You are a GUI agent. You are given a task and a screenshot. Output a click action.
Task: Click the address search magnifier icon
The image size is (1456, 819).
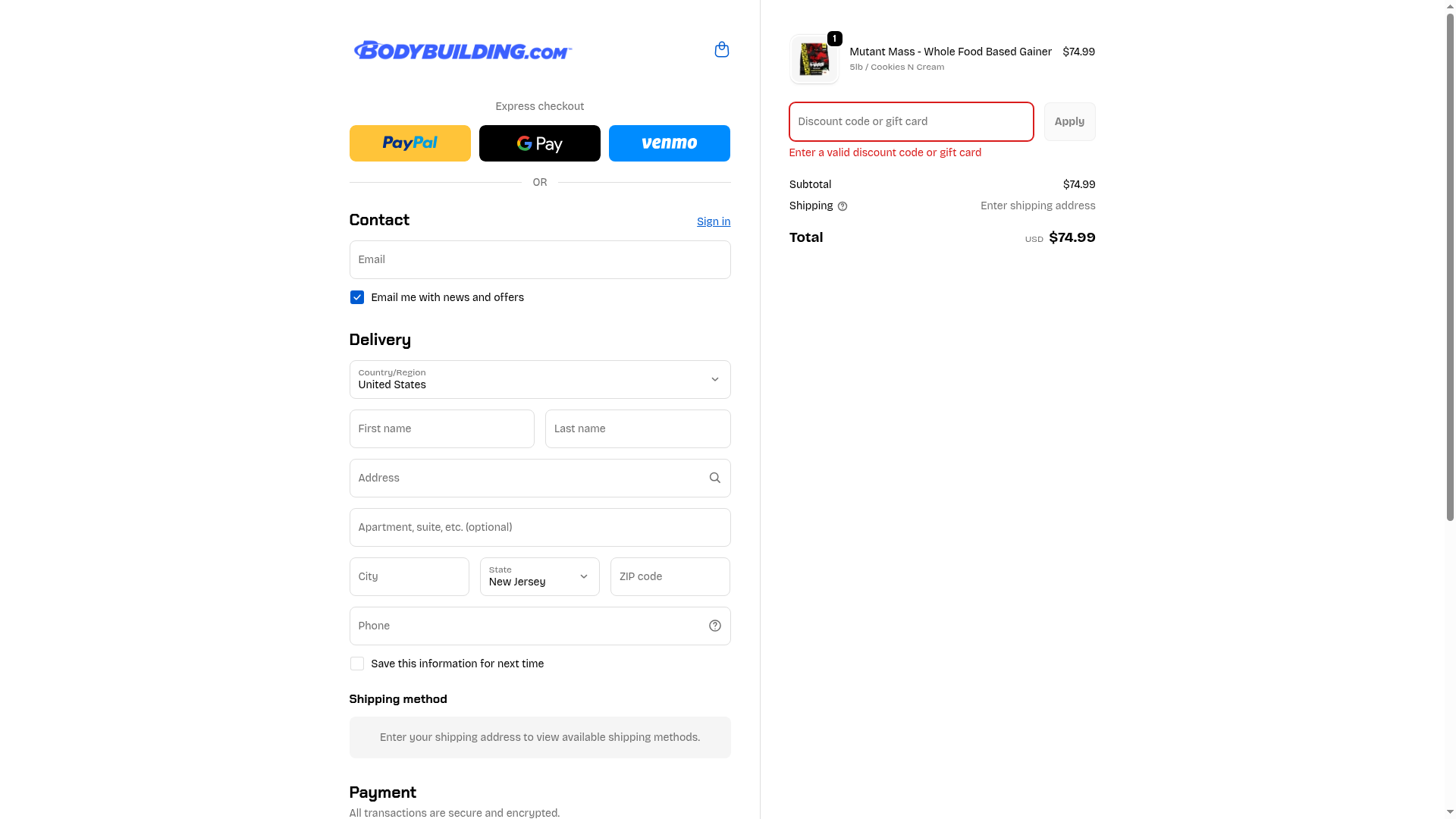coord(714,478)
